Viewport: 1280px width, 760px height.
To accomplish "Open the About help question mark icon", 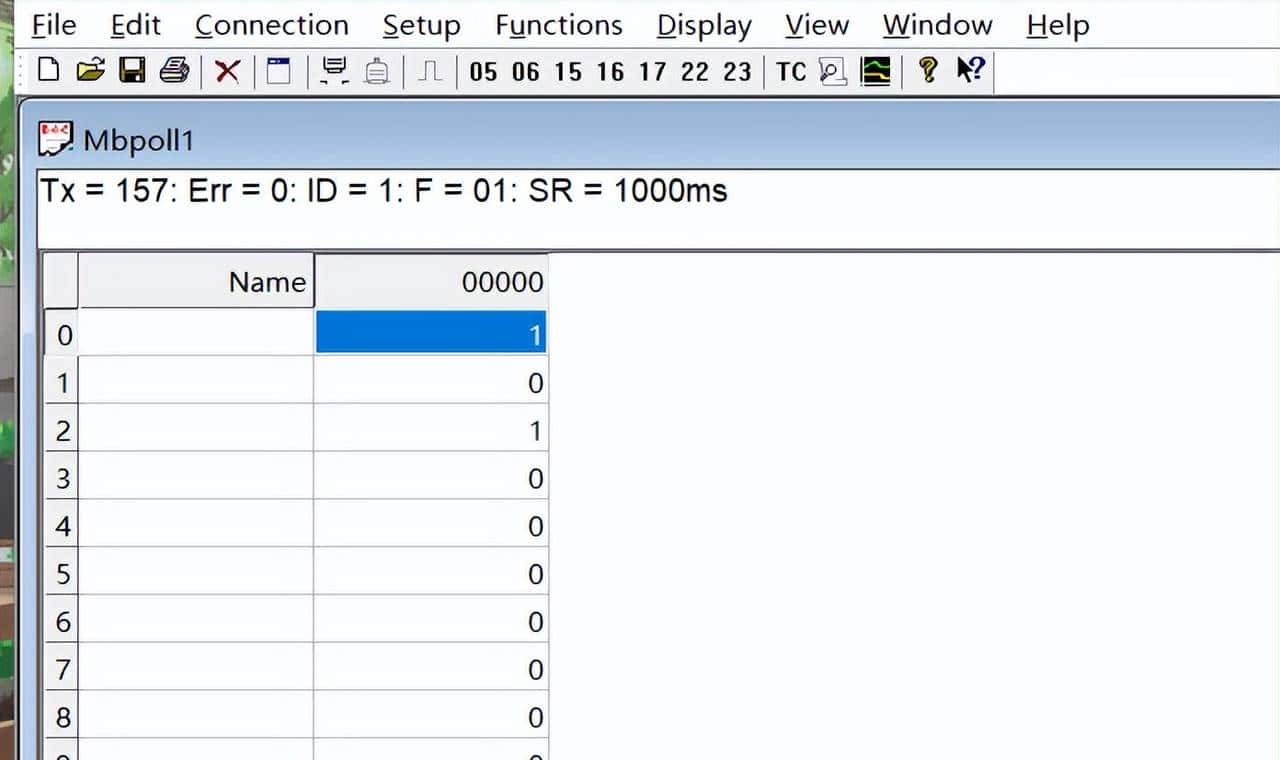I will (x=925, y=70).
